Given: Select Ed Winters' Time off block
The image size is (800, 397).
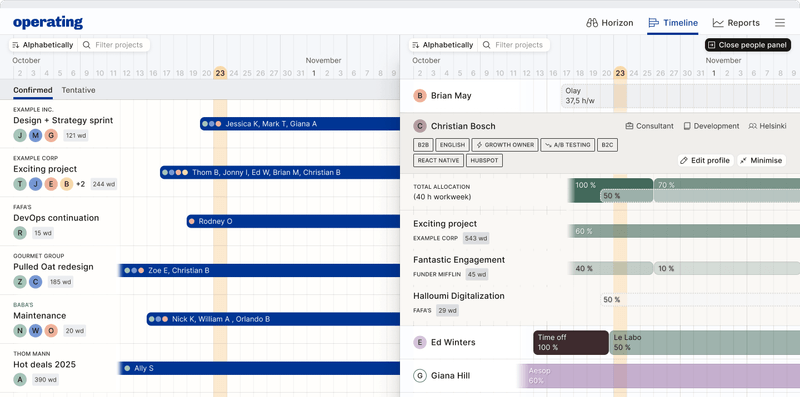Looking at the screenshot, I should tap(571, 342).
